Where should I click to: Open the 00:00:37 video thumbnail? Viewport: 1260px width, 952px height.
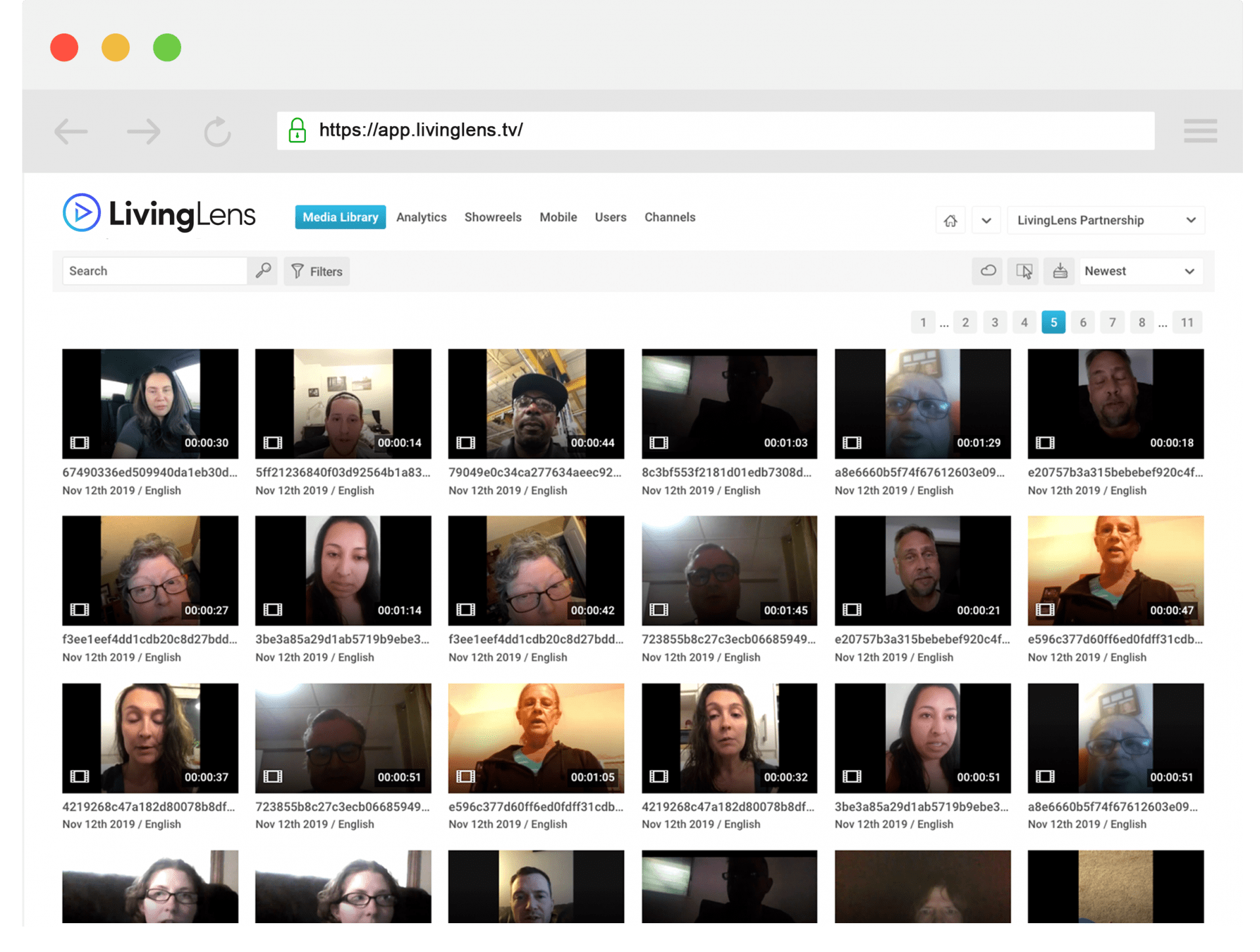[150, 738]
